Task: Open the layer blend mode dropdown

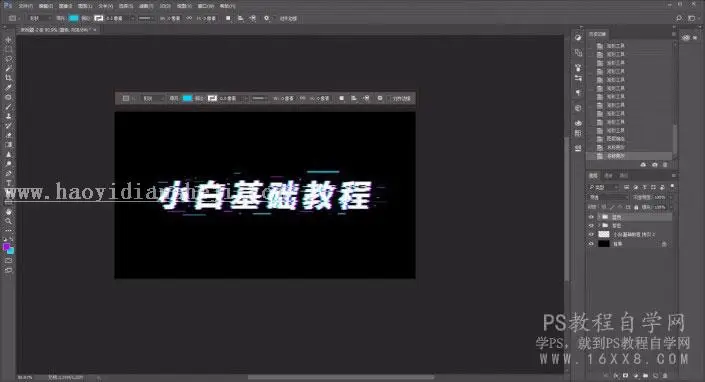Action: pos(608,197)
